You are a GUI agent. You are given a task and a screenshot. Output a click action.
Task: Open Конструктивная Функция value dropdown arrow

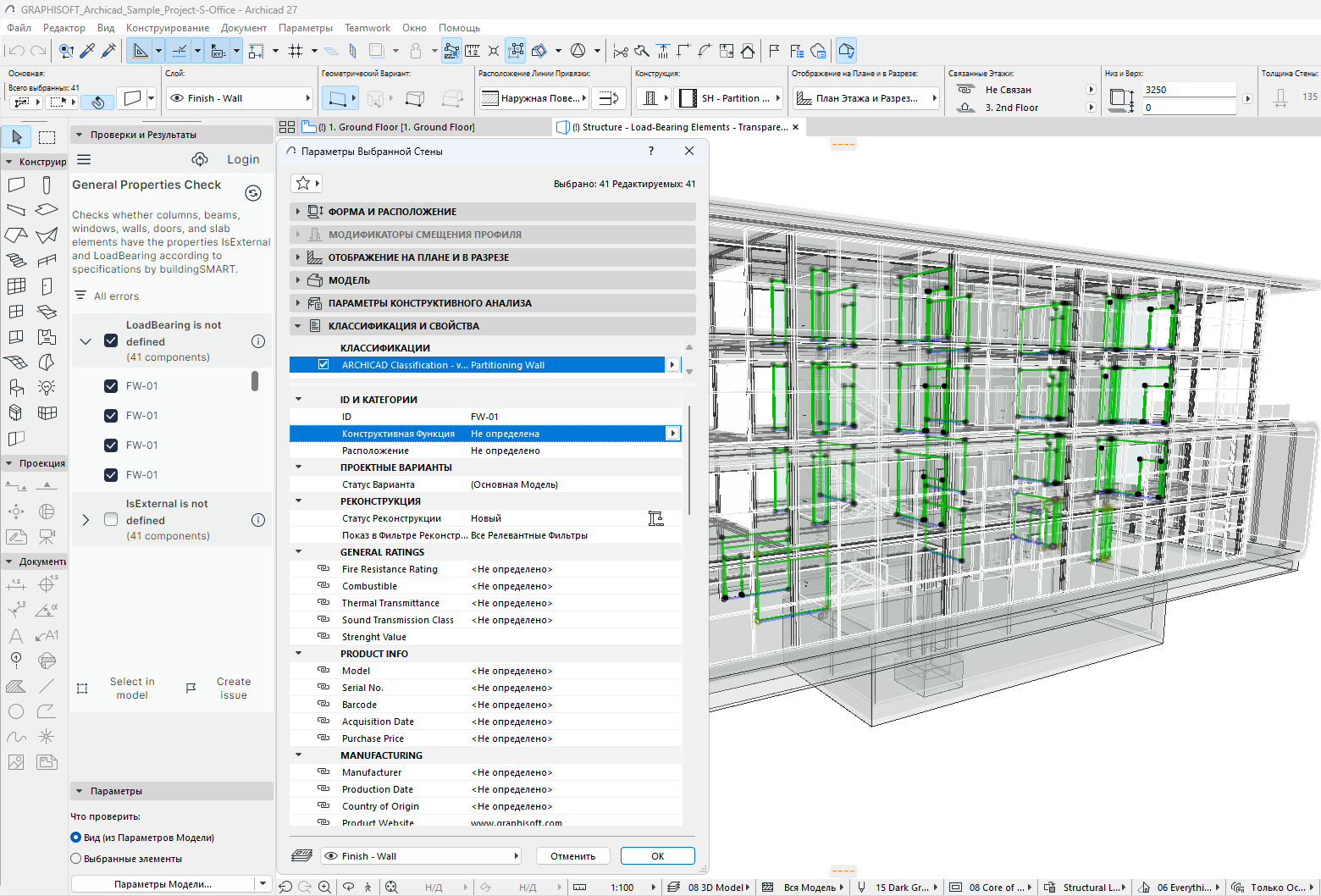click(x=673, y=434)
